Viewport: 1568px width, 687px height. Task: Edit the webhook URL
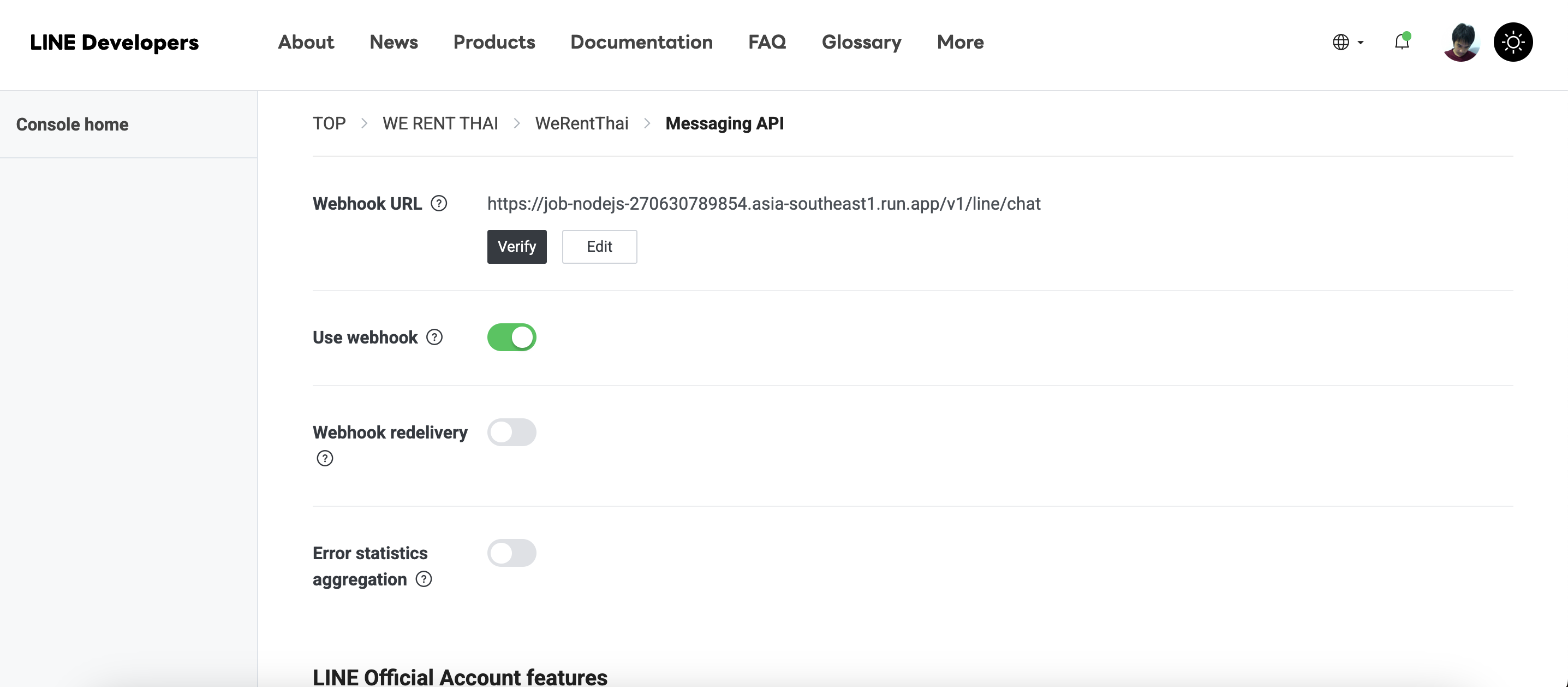click(600, 246)
